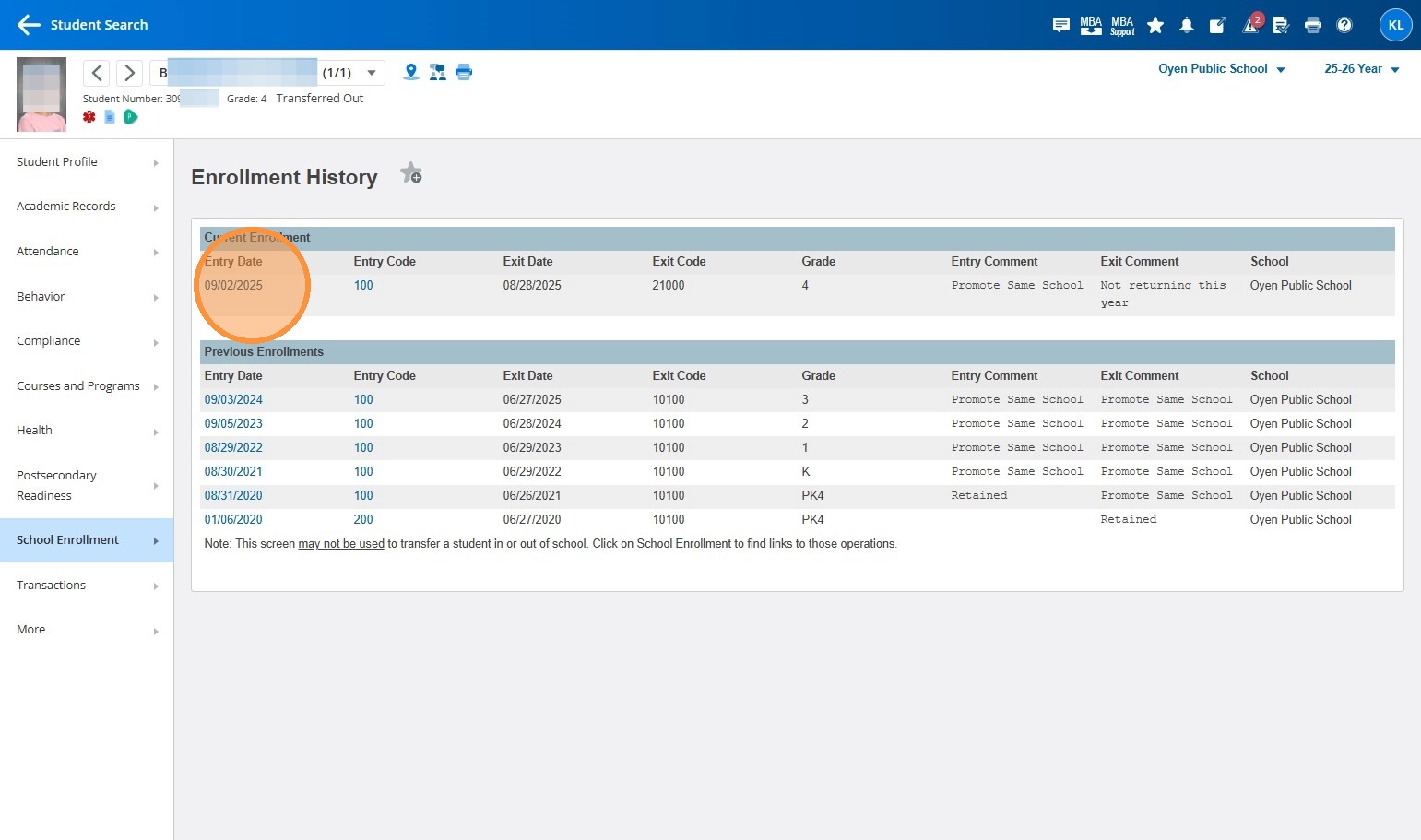Viewport: 1421px width, 840px height.
Task: Change the 25-26 Year term dropdown
Action: click(1361, 69)
